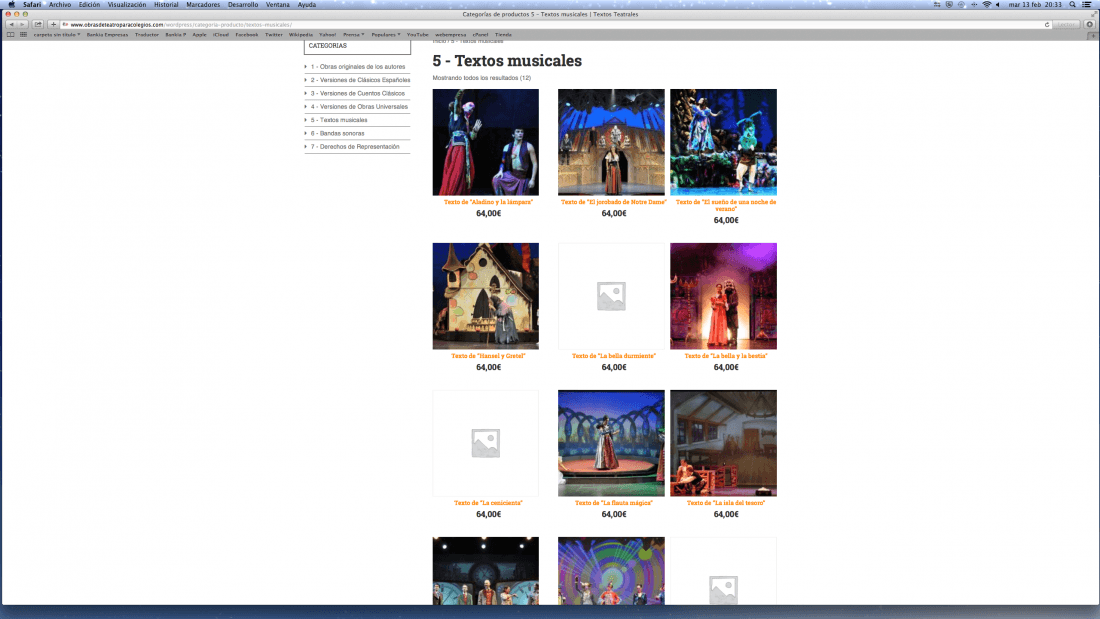This screenshot has height=619, width=1100.
Task: Open 'Aladino y la lámpara' product thumbnail
Action: click(485, 142)
